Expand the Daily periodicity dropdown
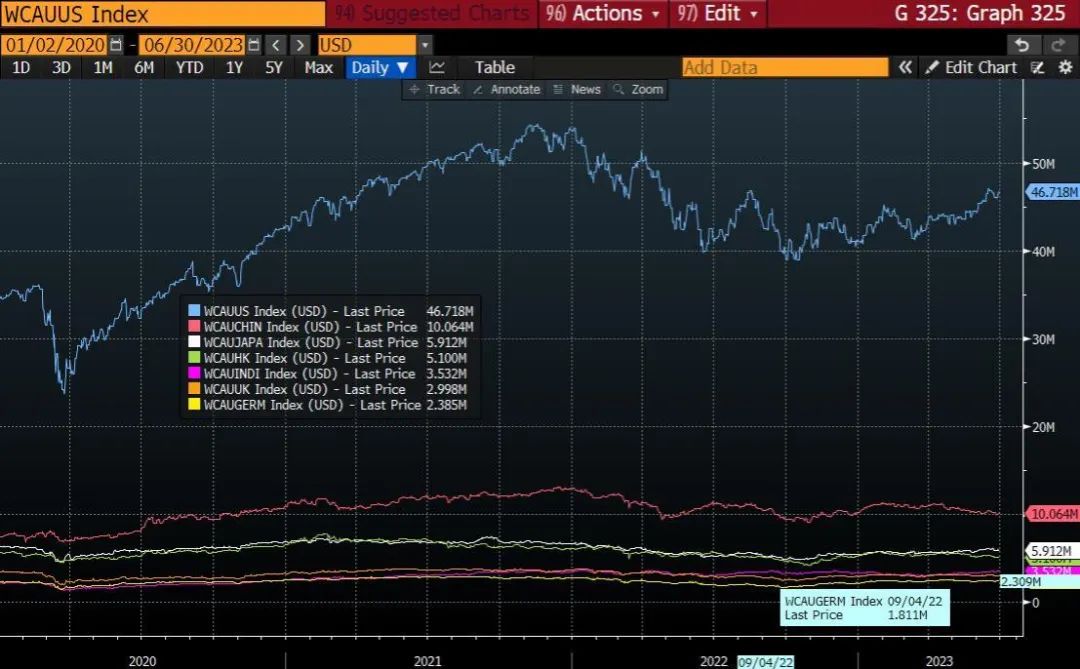This screenshot has width=1080, height=669. pos(380,68)
